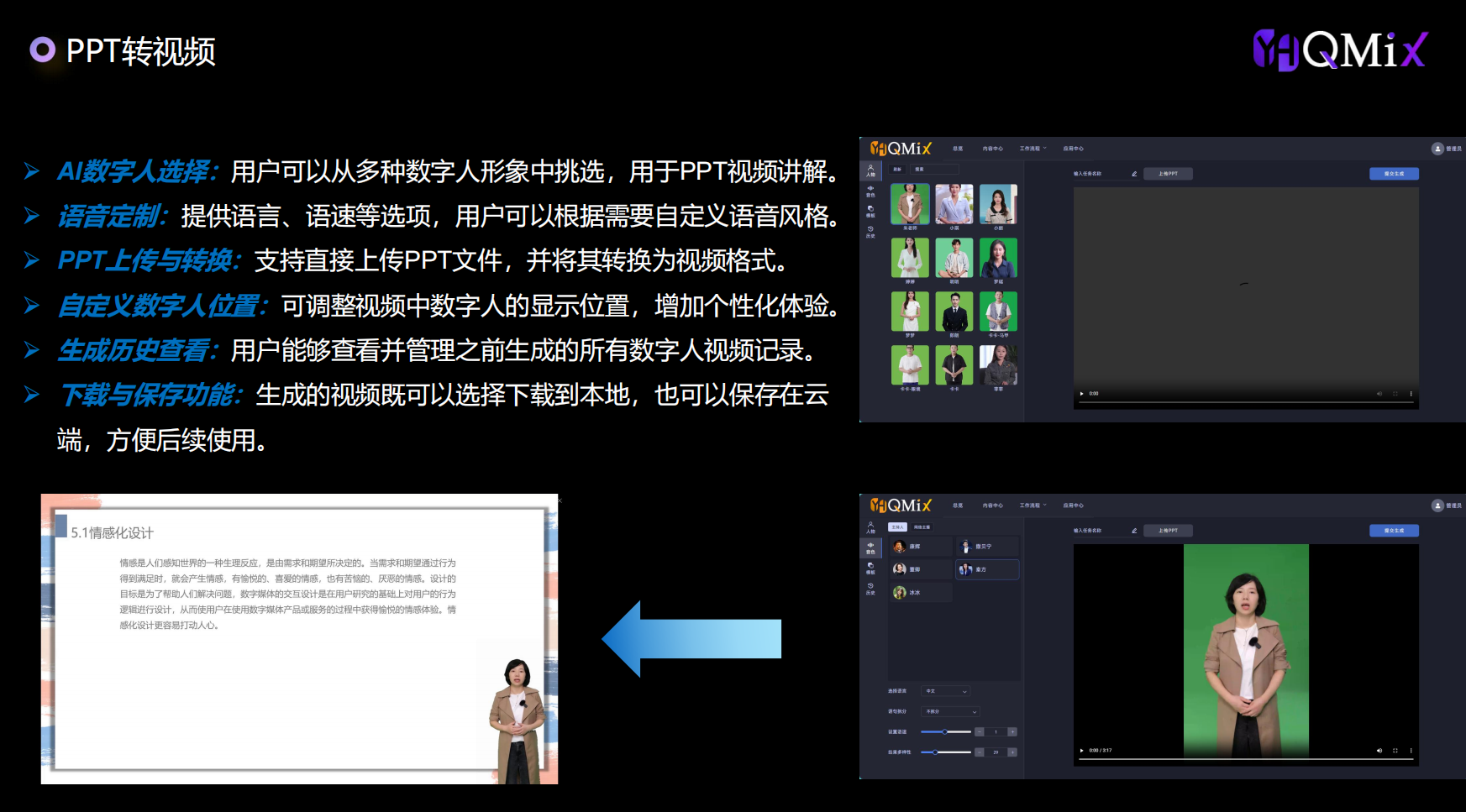Click avatar search field above grid
The width and height of the screenshot is (1466, 812).
(x=935, y=169)
